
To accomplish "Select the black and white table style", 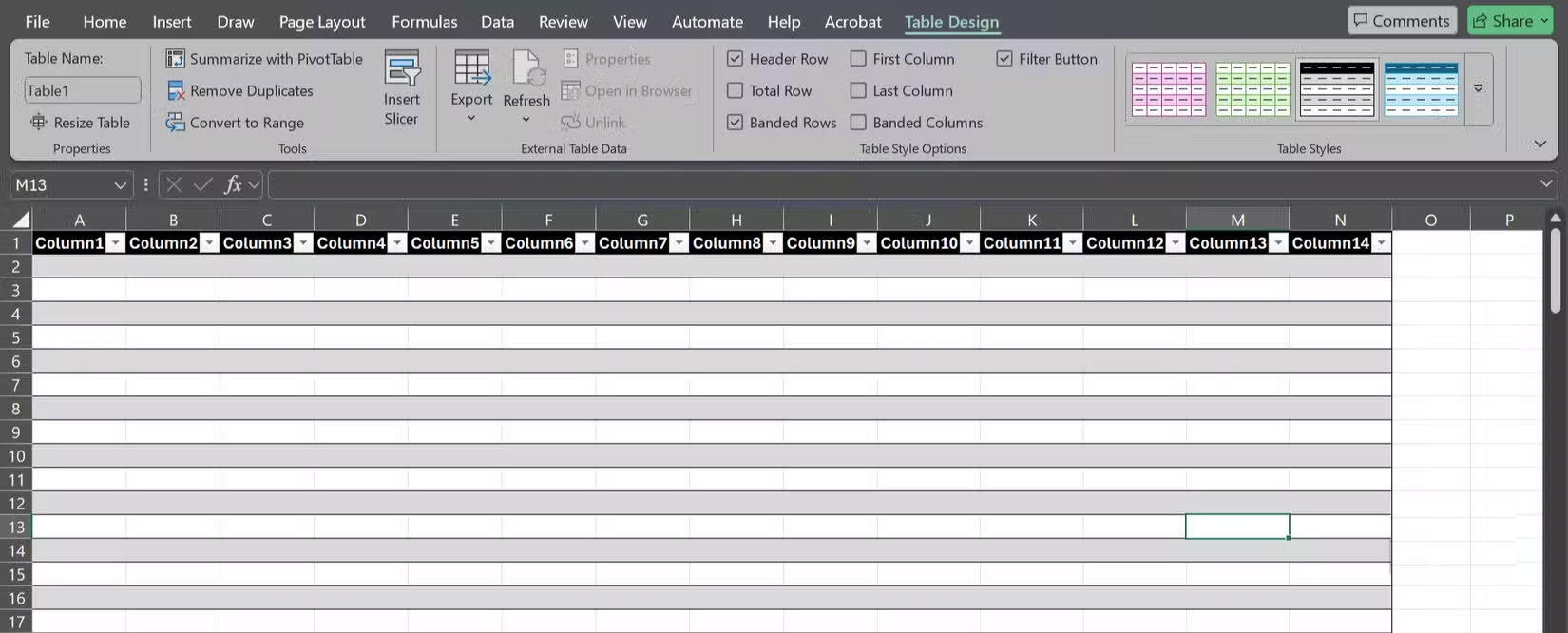I will click(x=1336, y=88).
